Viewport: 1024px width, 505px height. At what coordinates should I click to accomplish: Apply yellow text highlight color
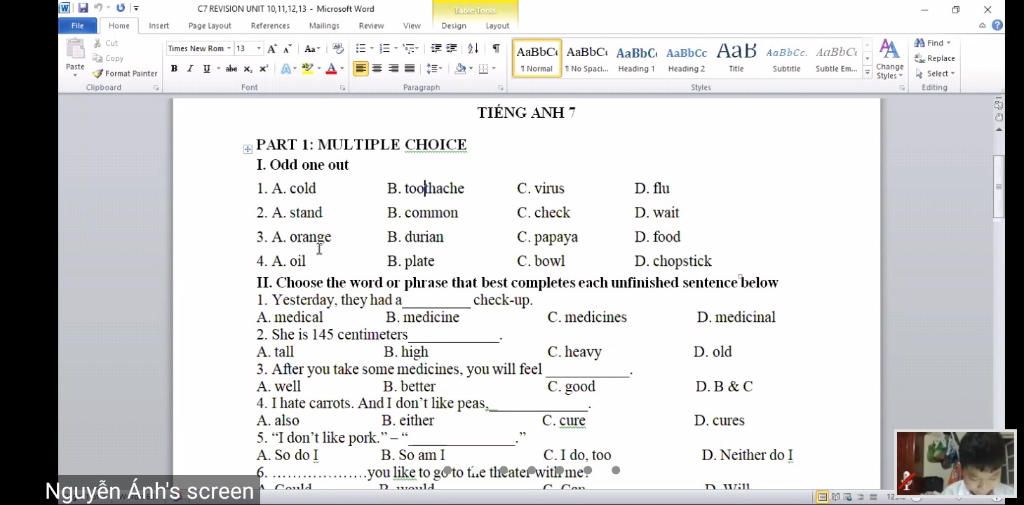click(x=306, y=69)
